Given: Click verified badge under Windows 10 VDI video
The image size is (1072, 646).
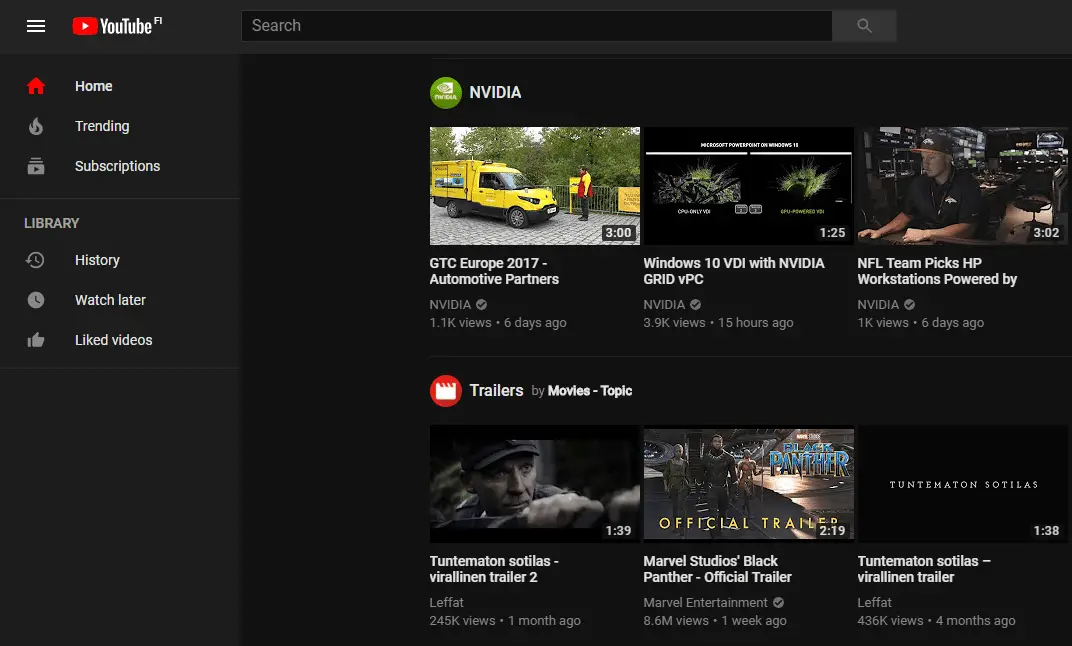Looking at the screenshot, I should pos(695,305).
